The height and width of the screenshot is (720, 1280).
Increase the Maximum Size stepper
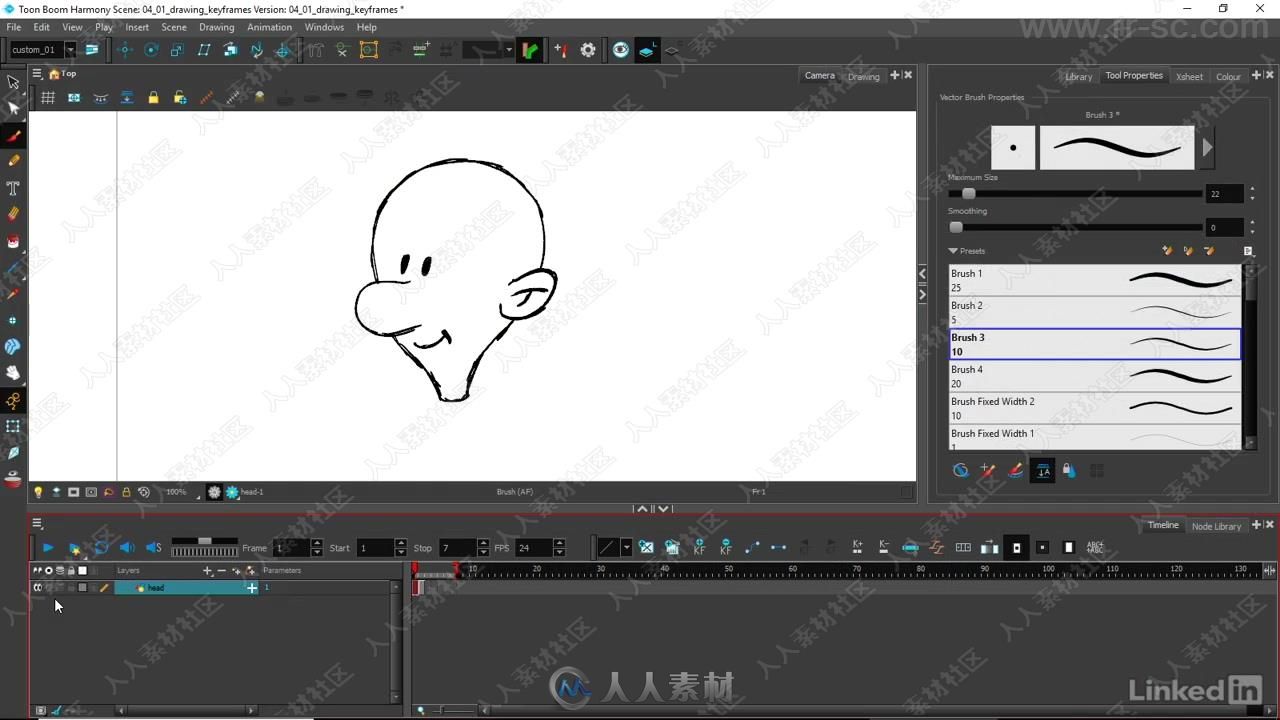[x=1252, y=189]
